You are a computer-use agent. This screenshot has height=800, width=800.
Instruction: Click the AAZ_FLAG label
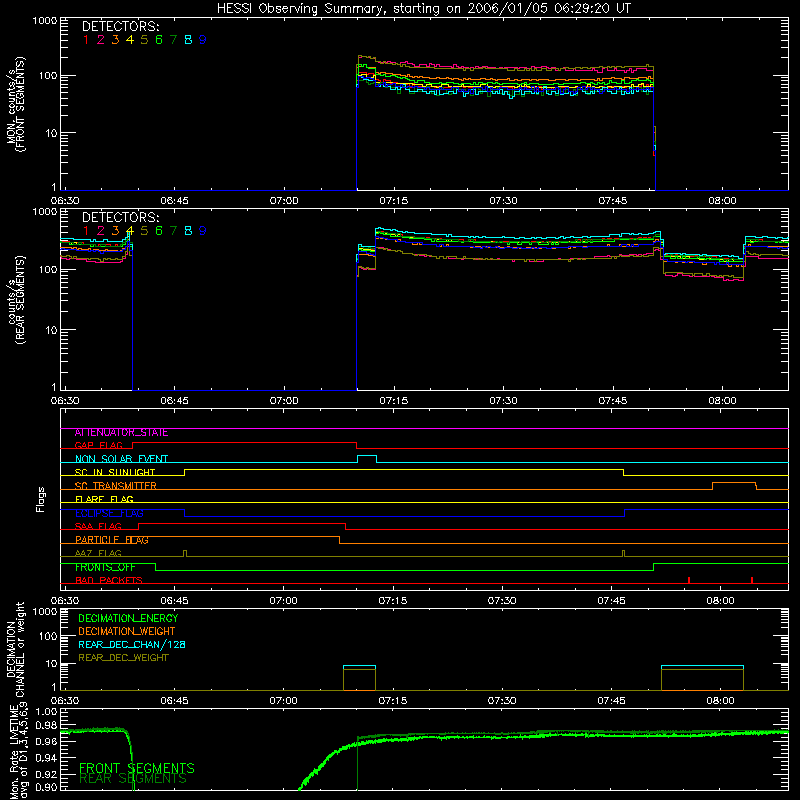pos(98,554)
